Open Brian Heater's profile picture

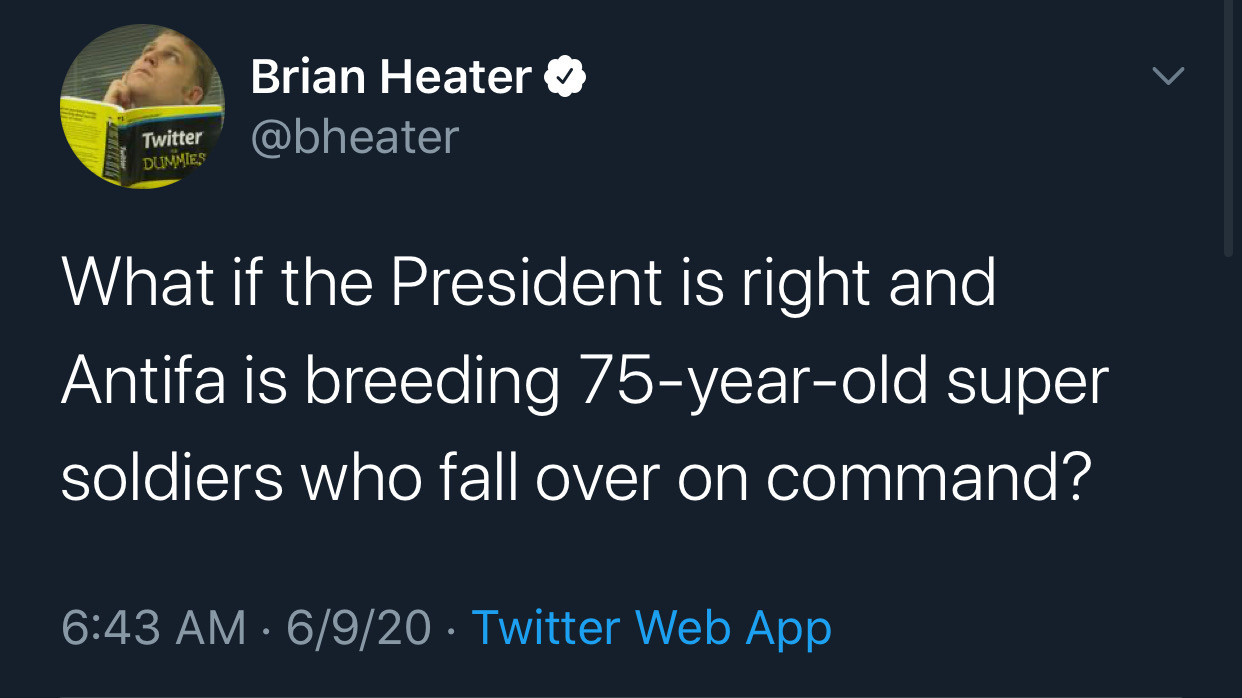point(142,108)
